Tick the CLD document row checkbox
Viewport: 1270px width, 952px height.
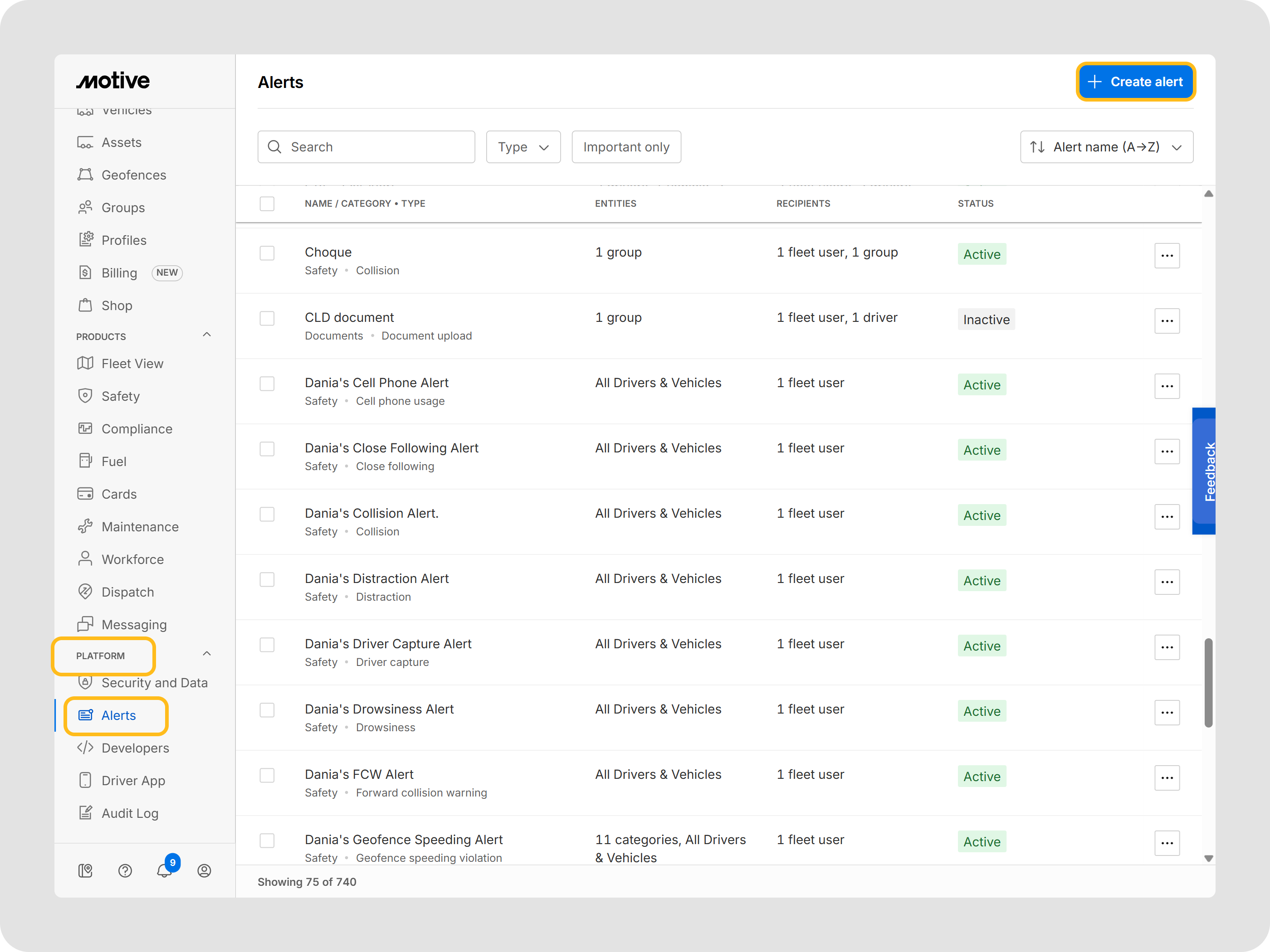coord(267,319)
